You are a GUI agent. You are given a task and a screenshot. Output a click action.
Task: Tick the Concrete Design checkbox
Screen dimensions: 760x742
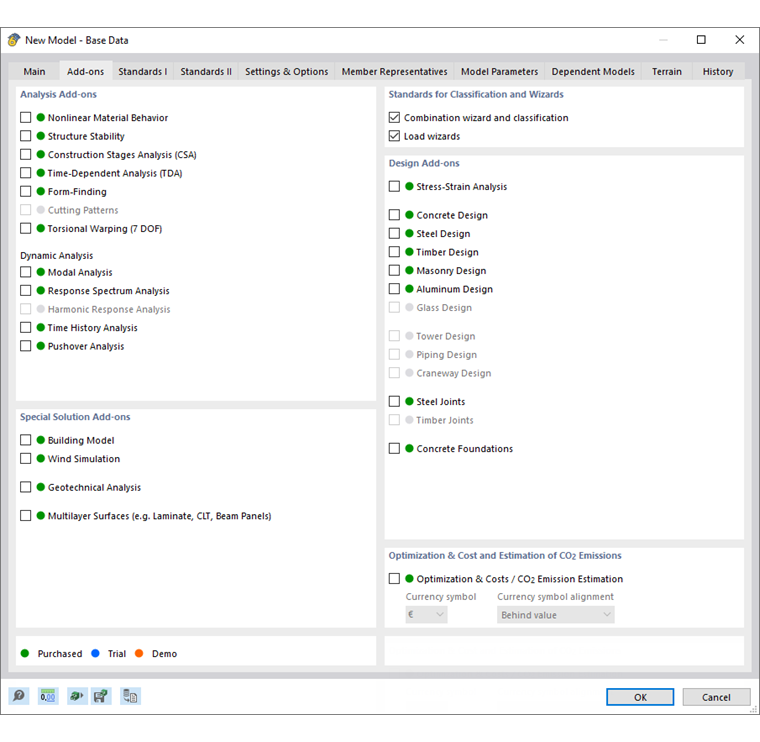tap(395, 215)
